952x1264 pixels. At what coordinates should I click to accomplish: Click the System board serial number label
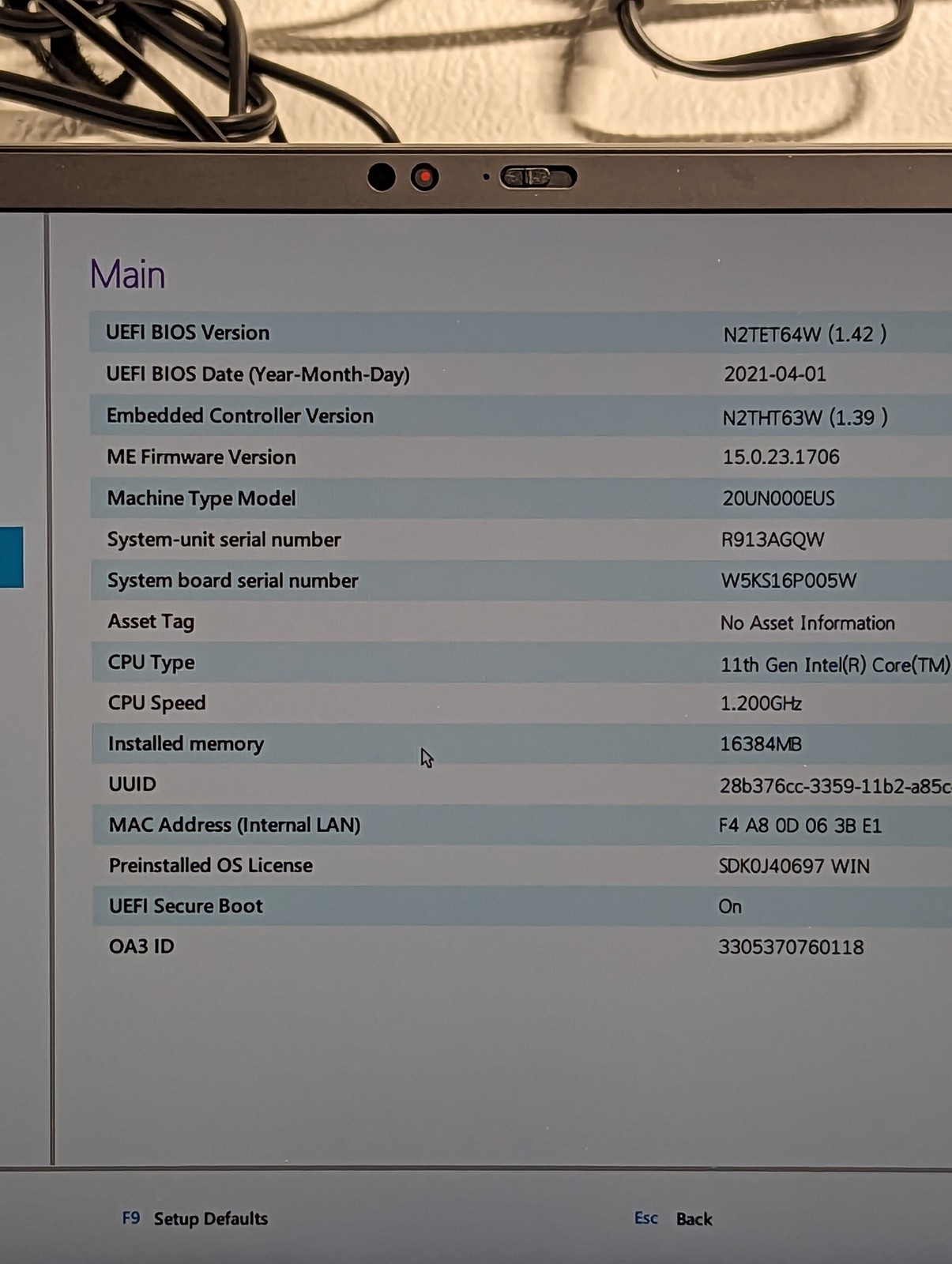click(233, 581)
